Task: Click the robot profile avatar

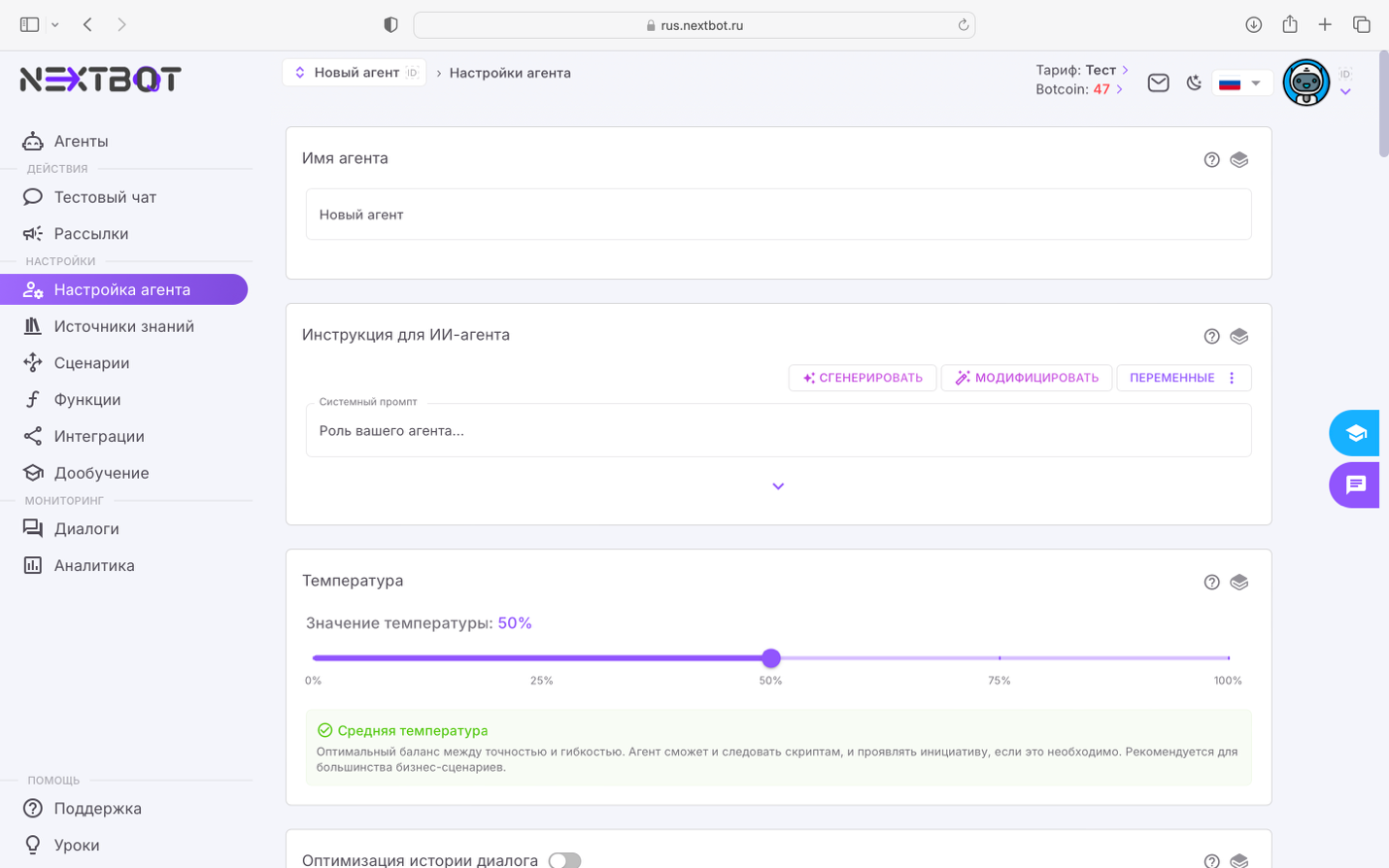Action: tap(1305, 83)
